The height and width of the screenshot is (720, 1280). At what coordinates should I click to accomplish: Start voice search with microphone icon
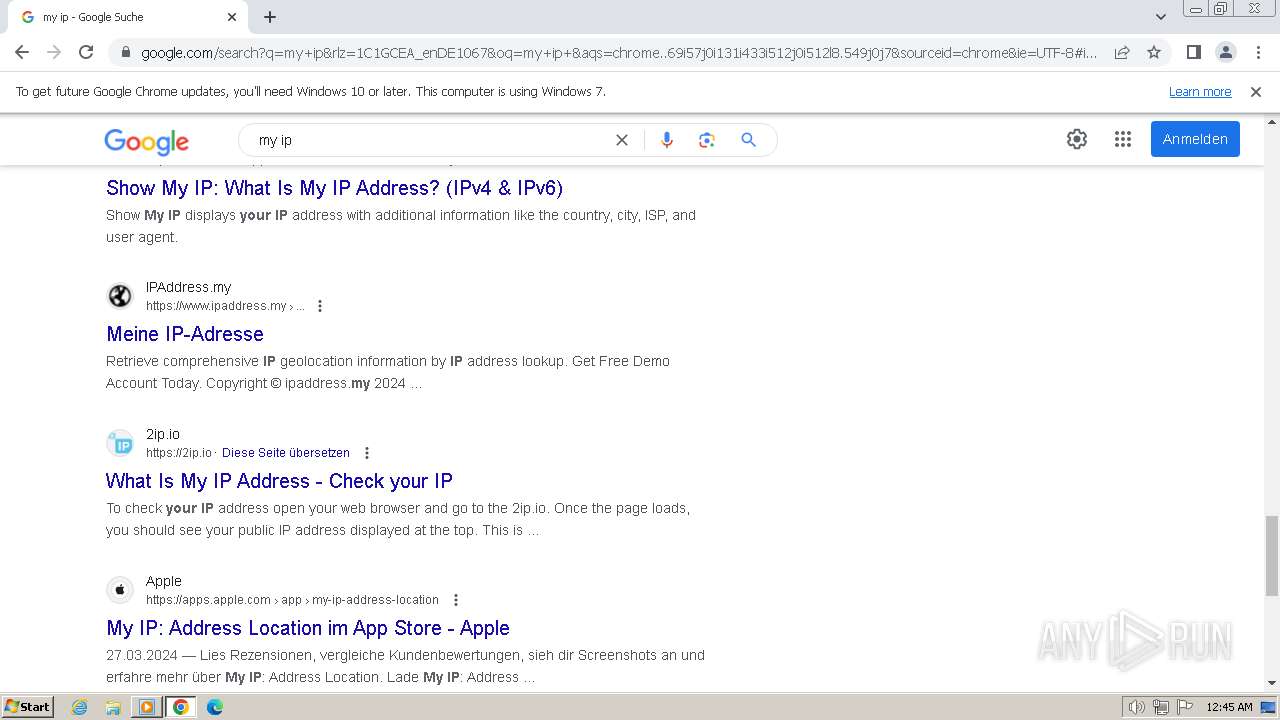pyautogui.click(x=667, y=140)
